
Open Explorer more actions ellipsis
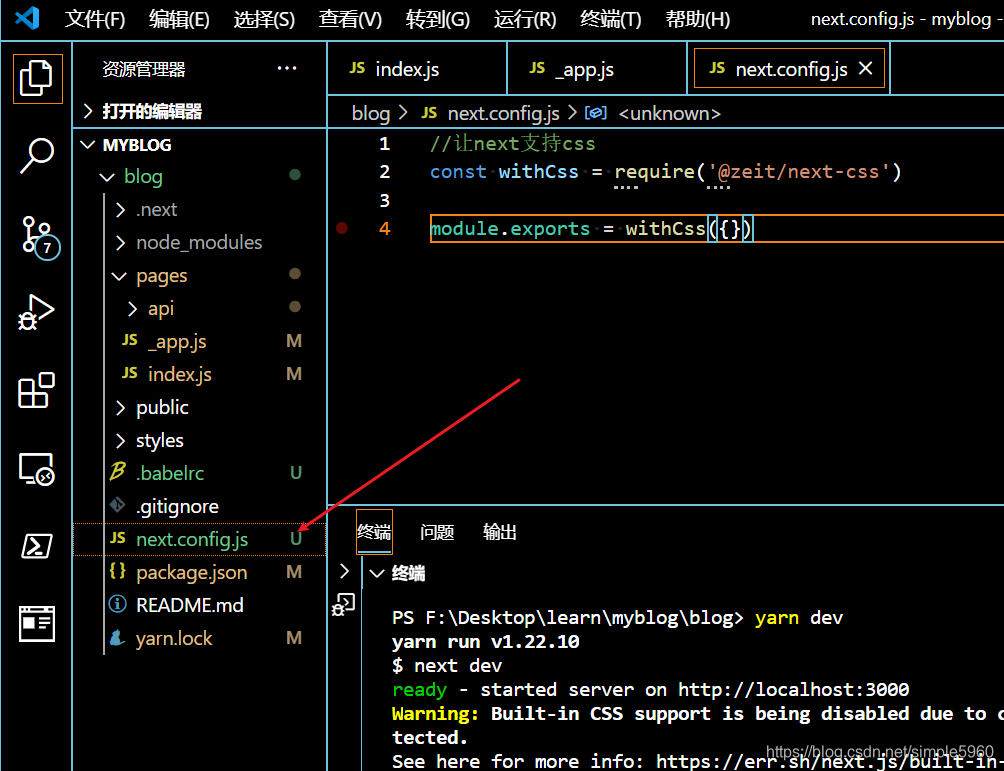pos(286,69)
